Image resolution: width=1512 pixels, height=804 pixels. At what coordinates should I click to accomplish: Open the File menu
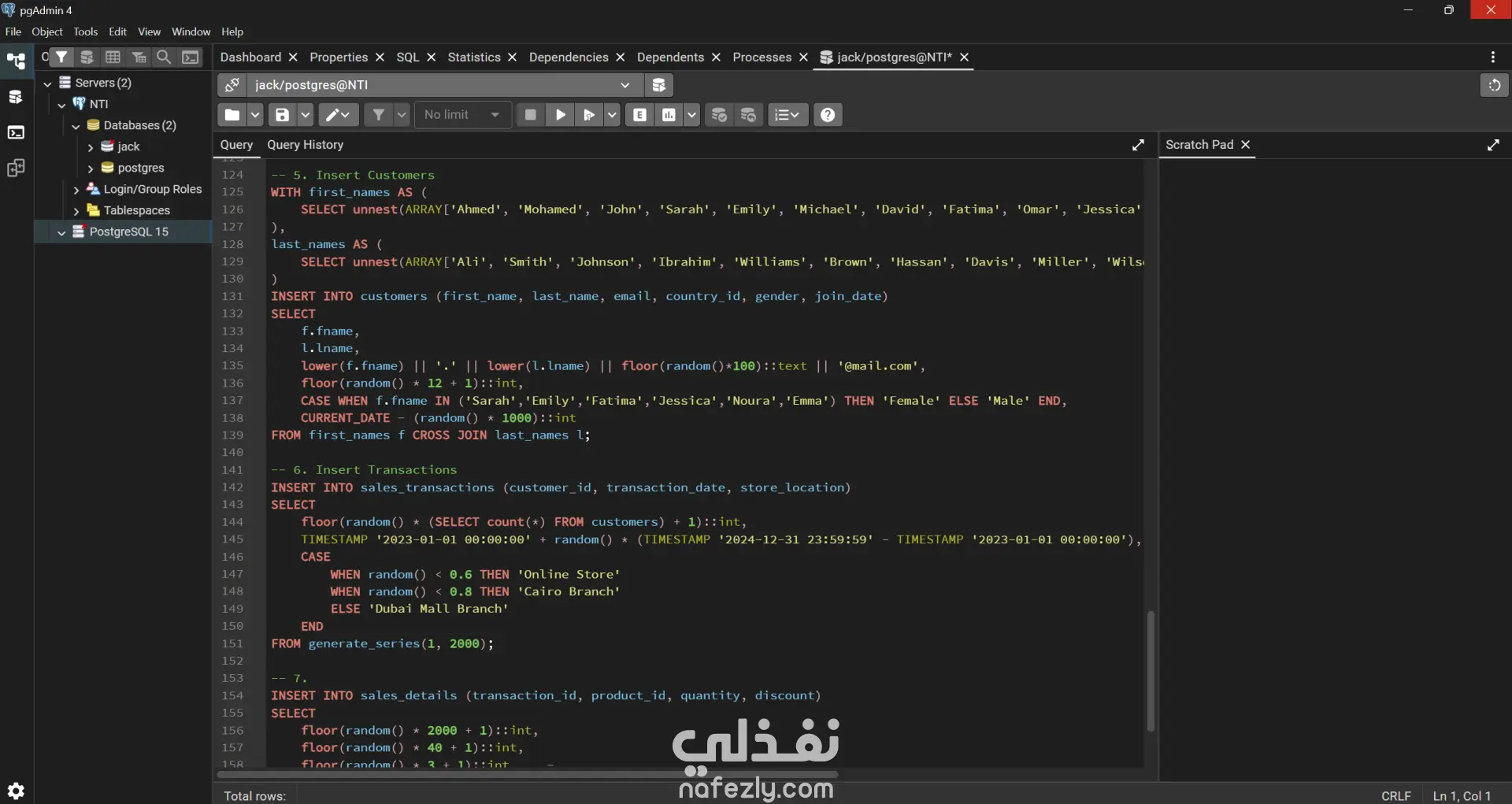coord(13,31)
